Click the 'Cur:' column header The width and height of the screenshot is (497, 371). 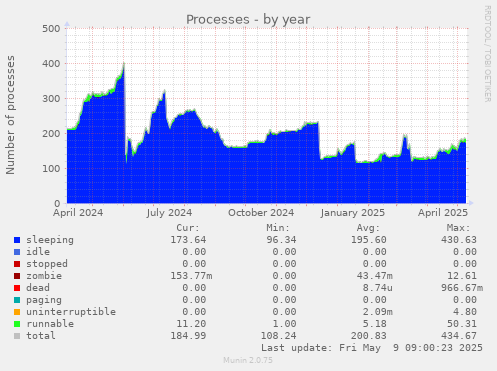(188, 228)
